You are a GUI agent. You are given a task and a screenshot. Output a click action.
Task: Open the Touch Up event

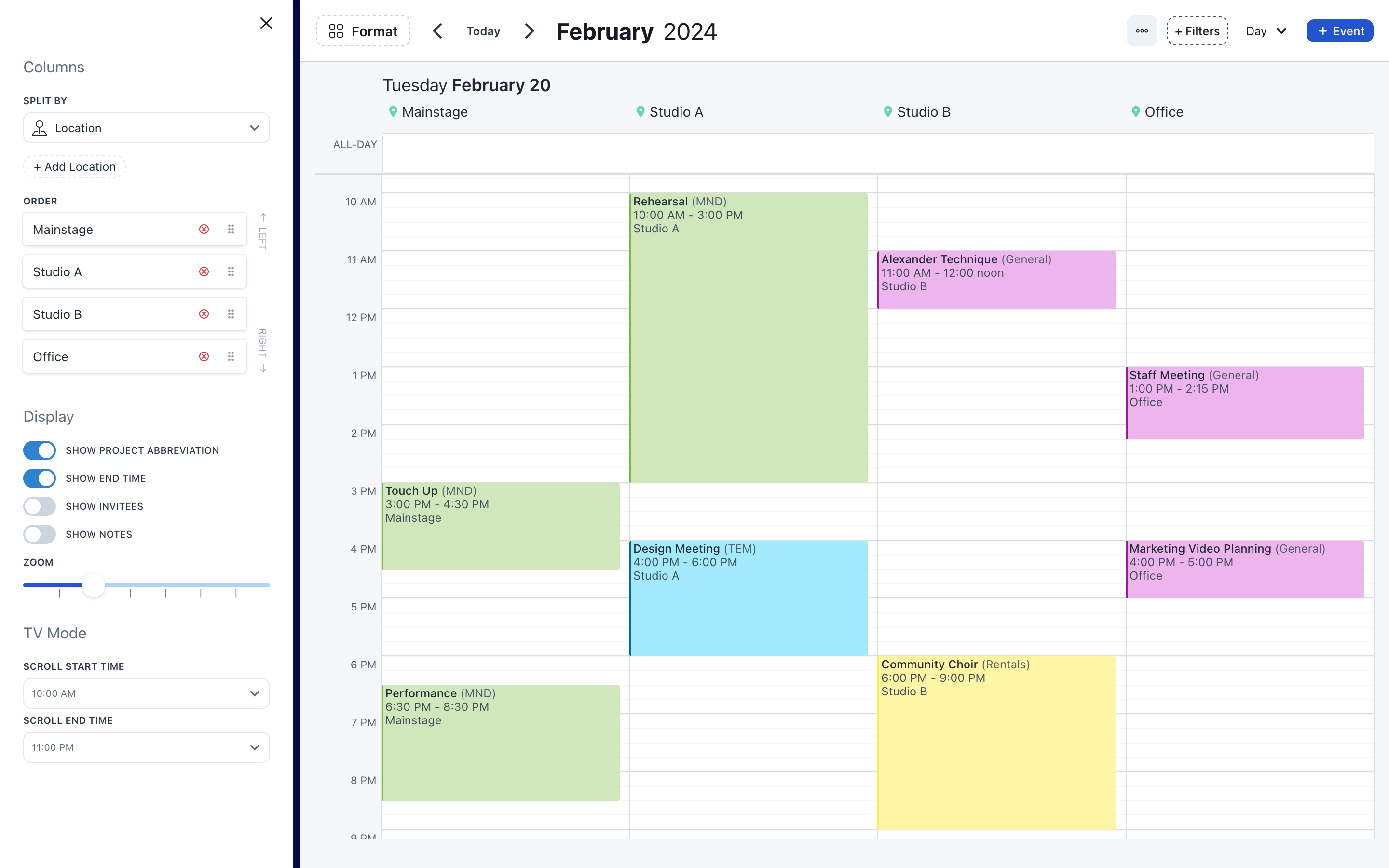coord(501,526)
